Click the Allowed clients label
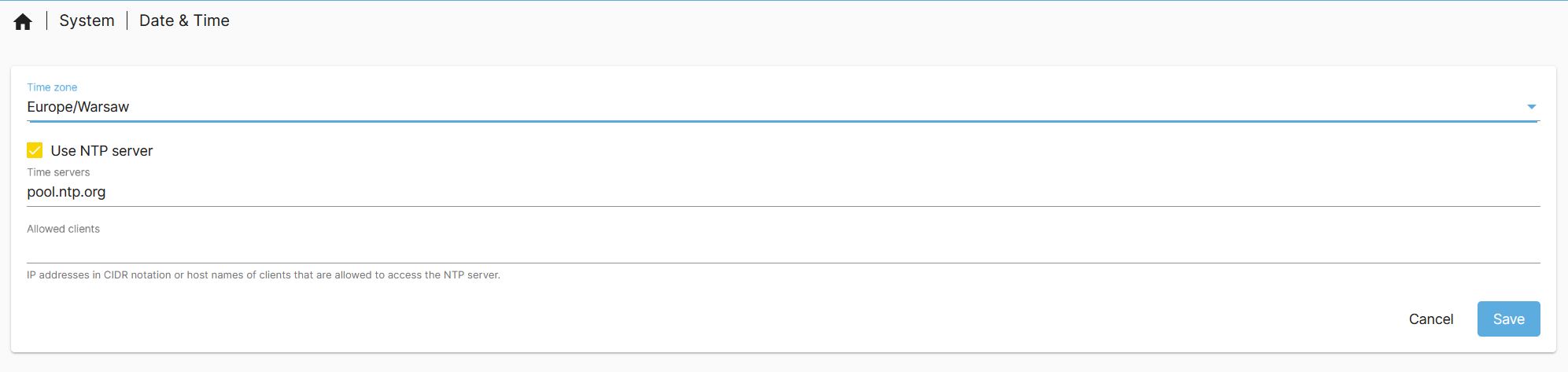 click(63, 229)
